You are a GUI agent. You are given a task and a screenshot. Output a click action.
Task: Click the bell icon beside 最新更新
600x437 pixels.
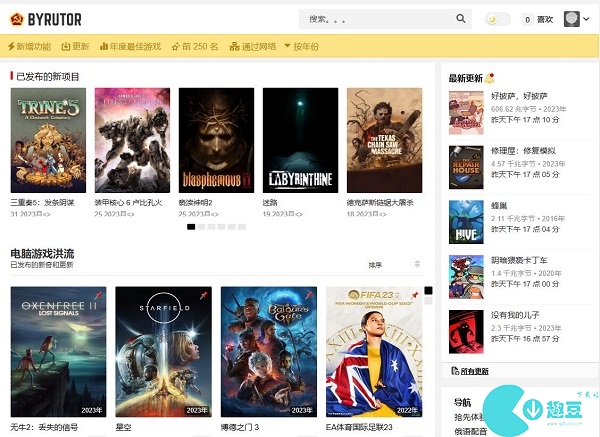point(490,78)
